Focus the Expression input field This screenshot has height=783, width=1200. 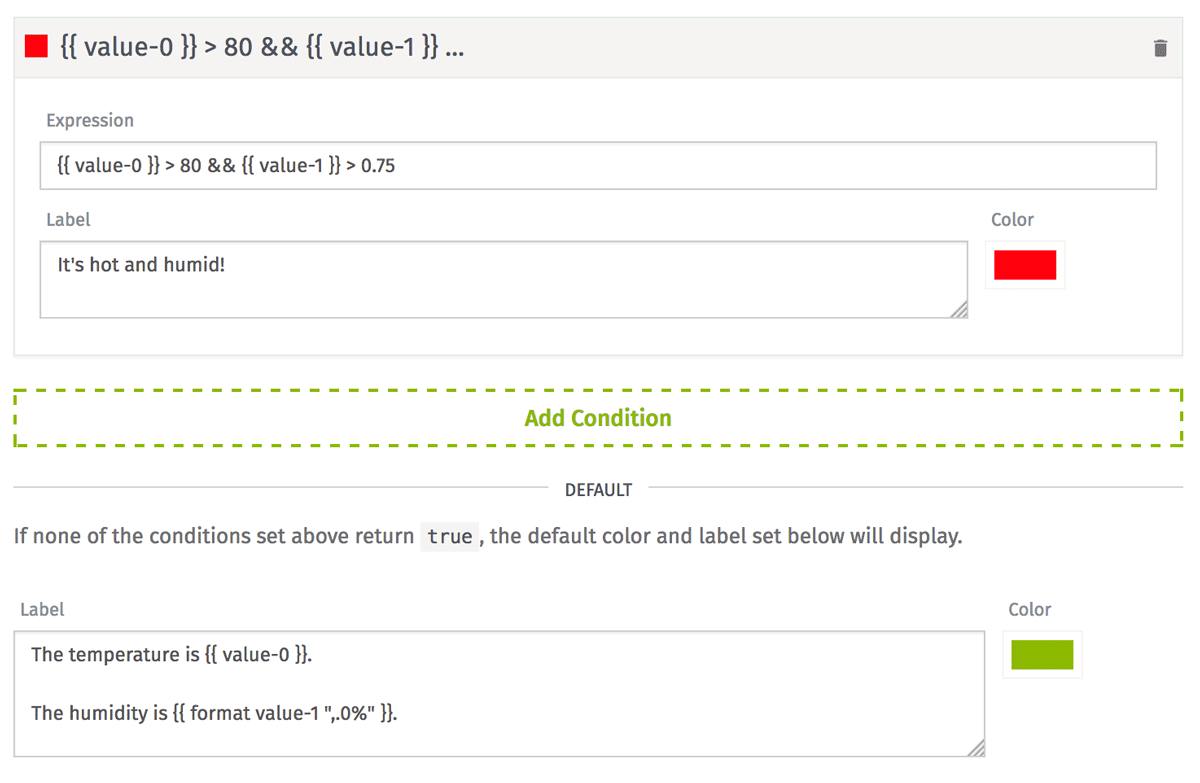[598, 166]
